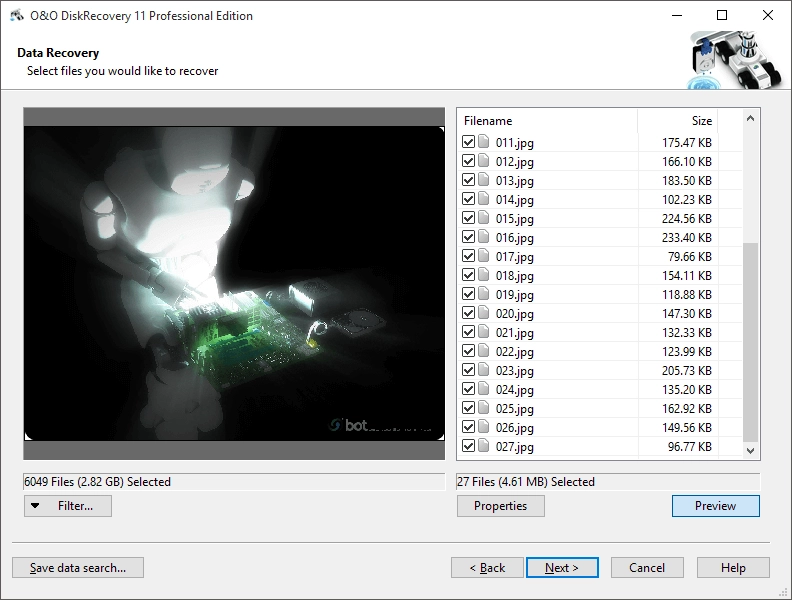Open the Filter... dropdown button

pyautogui.click(x=68, y=506)
